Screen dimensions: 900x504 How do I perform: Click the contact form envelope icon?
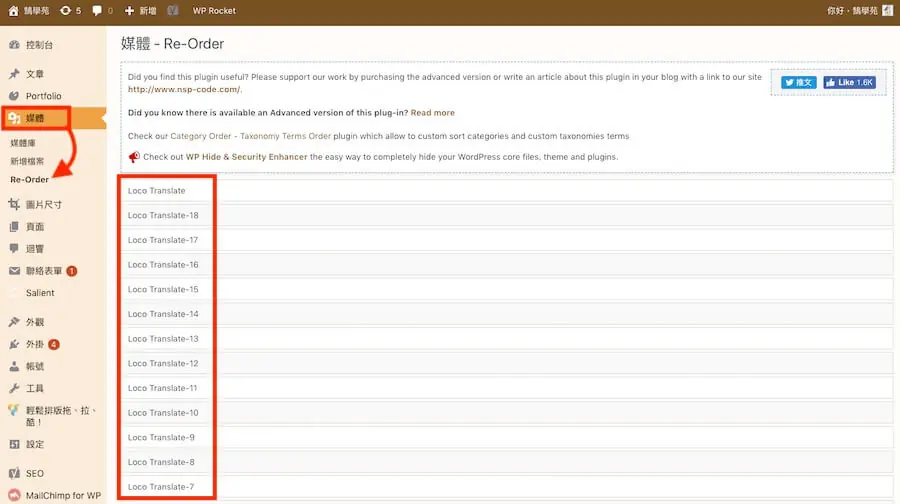(14, 271)
